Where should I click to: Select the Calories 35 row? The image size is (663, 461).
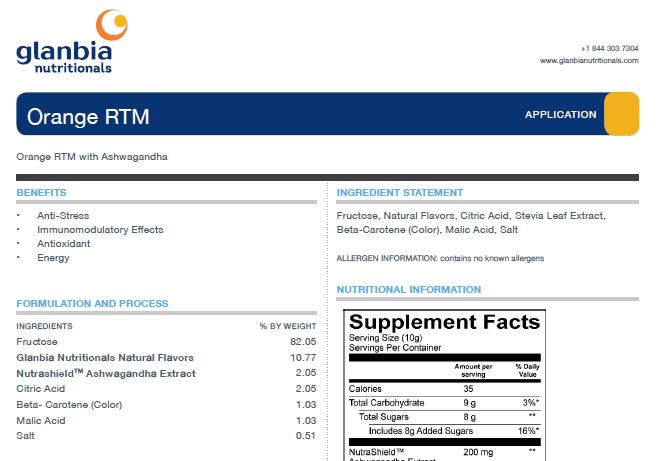click(444, 389)
